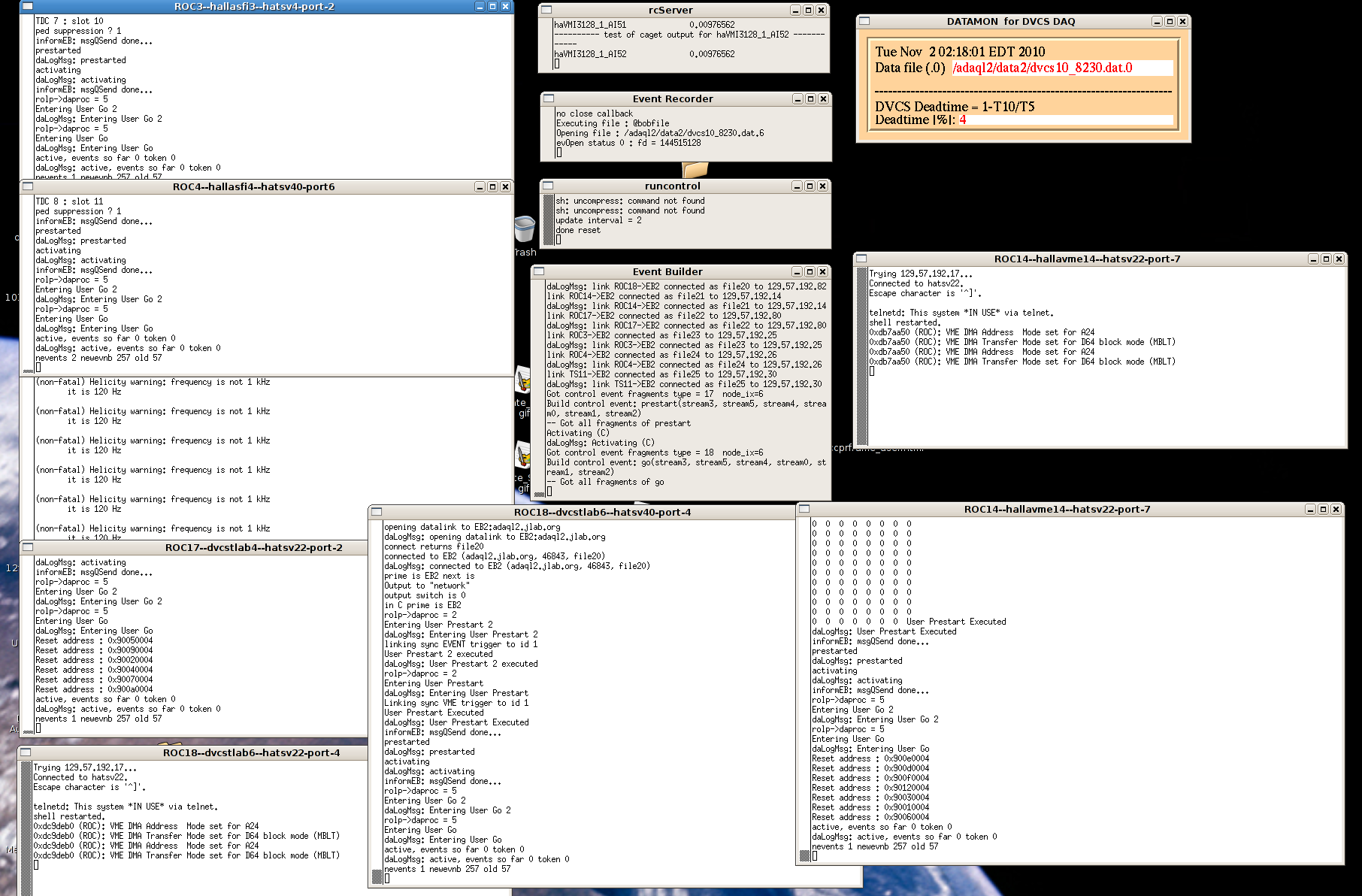
Task: Close the DATAMON for DVCS DAQ window
Action: click(x=1182, y=22)
